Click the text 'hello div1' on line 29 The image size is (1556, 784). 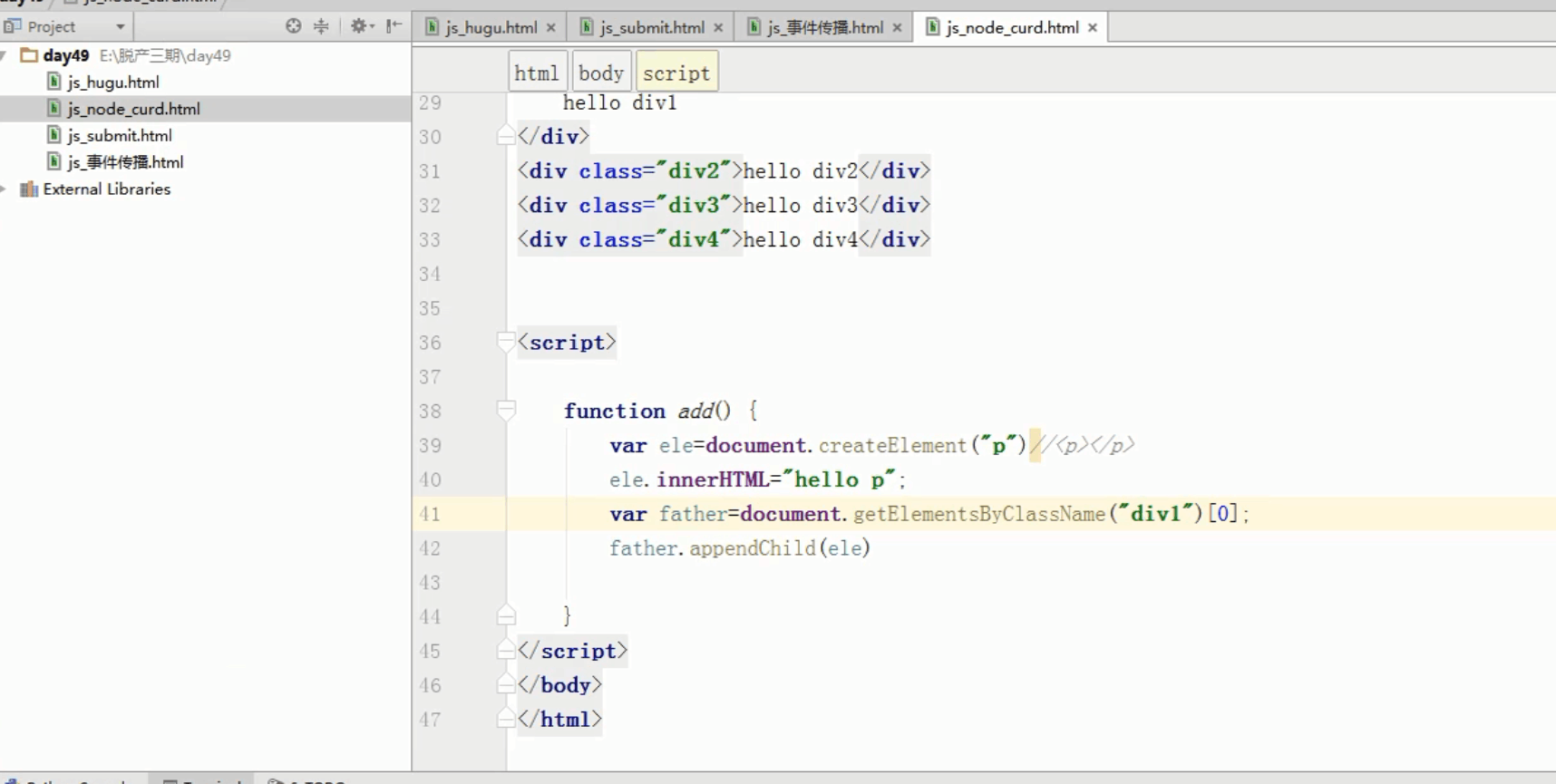coord(620,102)
